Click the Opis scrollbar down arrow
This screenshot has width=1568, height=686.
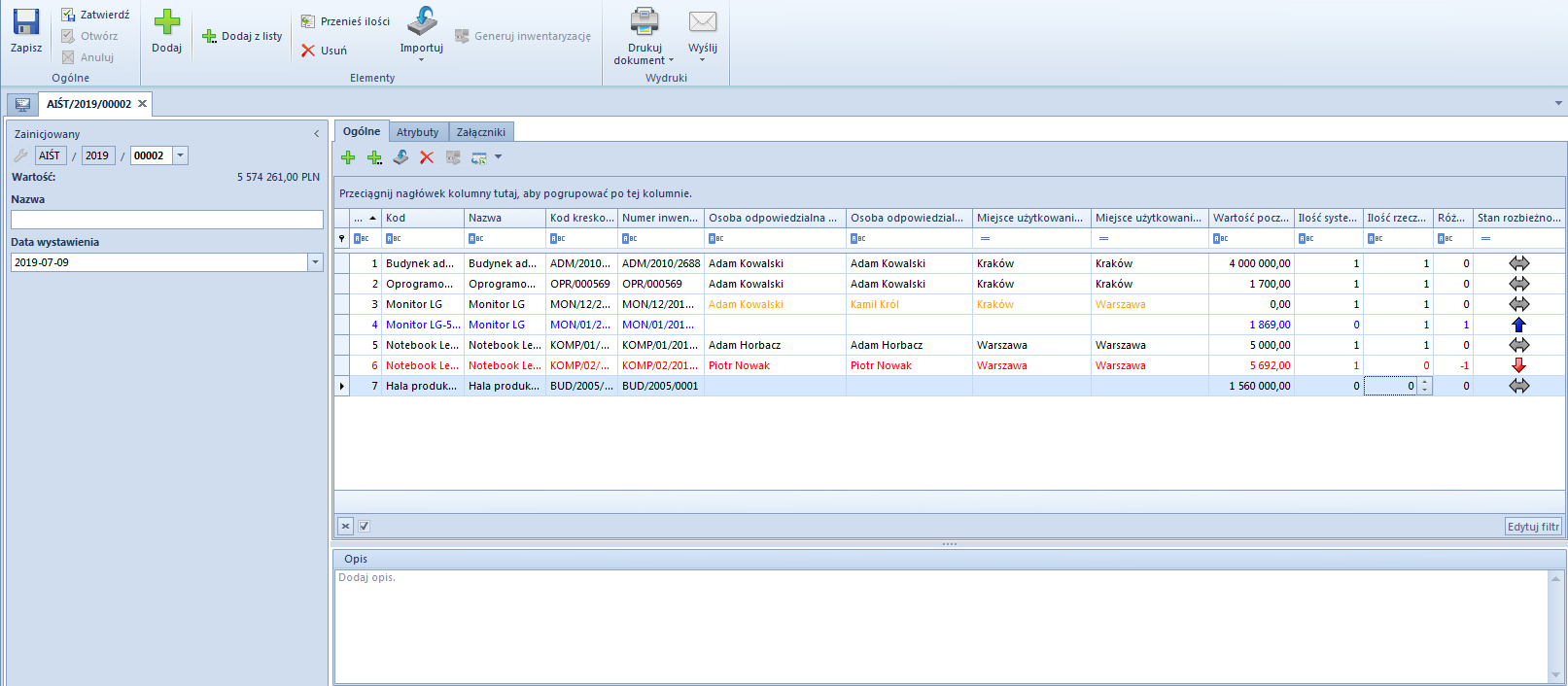point(1556,675)
